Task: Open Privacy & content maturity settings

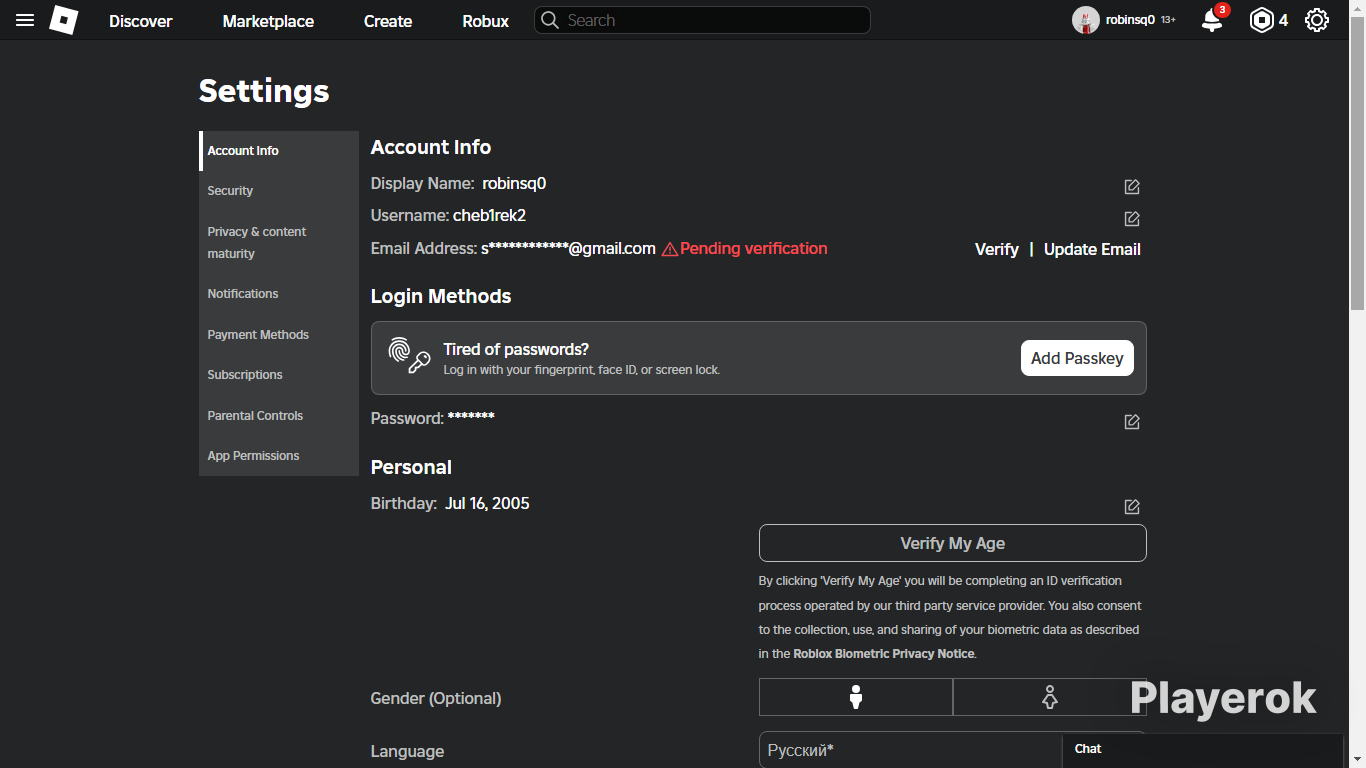Action: [279, 242]
